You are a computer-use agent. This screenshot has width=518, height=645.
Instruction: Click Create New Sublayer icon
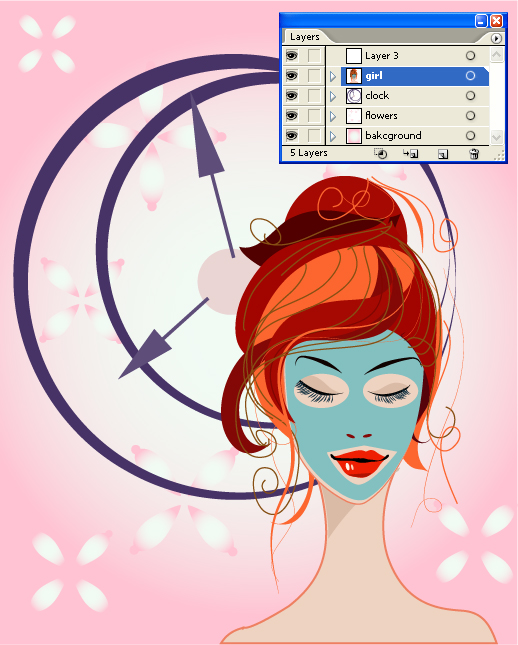[411, 153]
